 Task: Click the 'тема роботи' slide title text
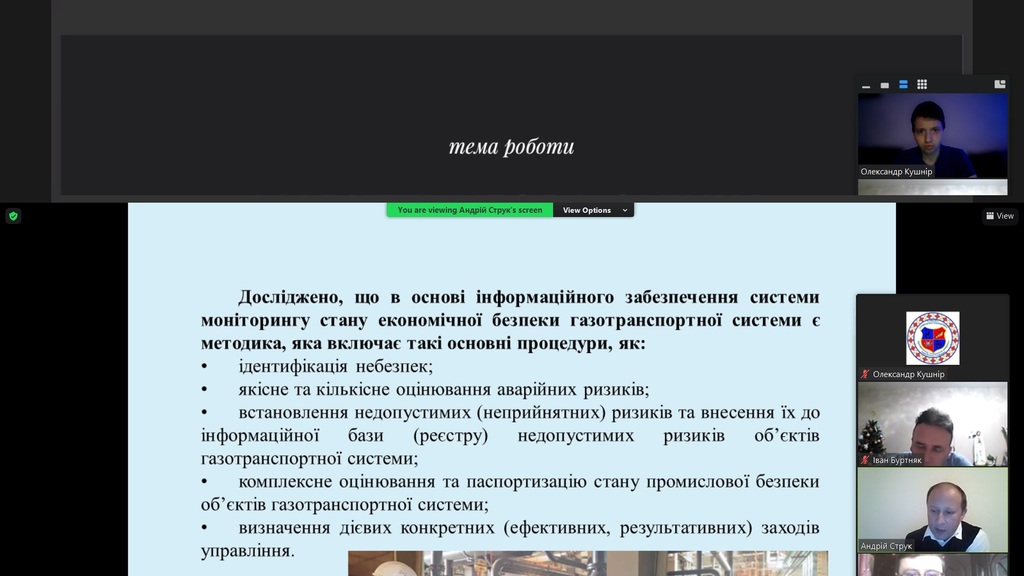511,147
